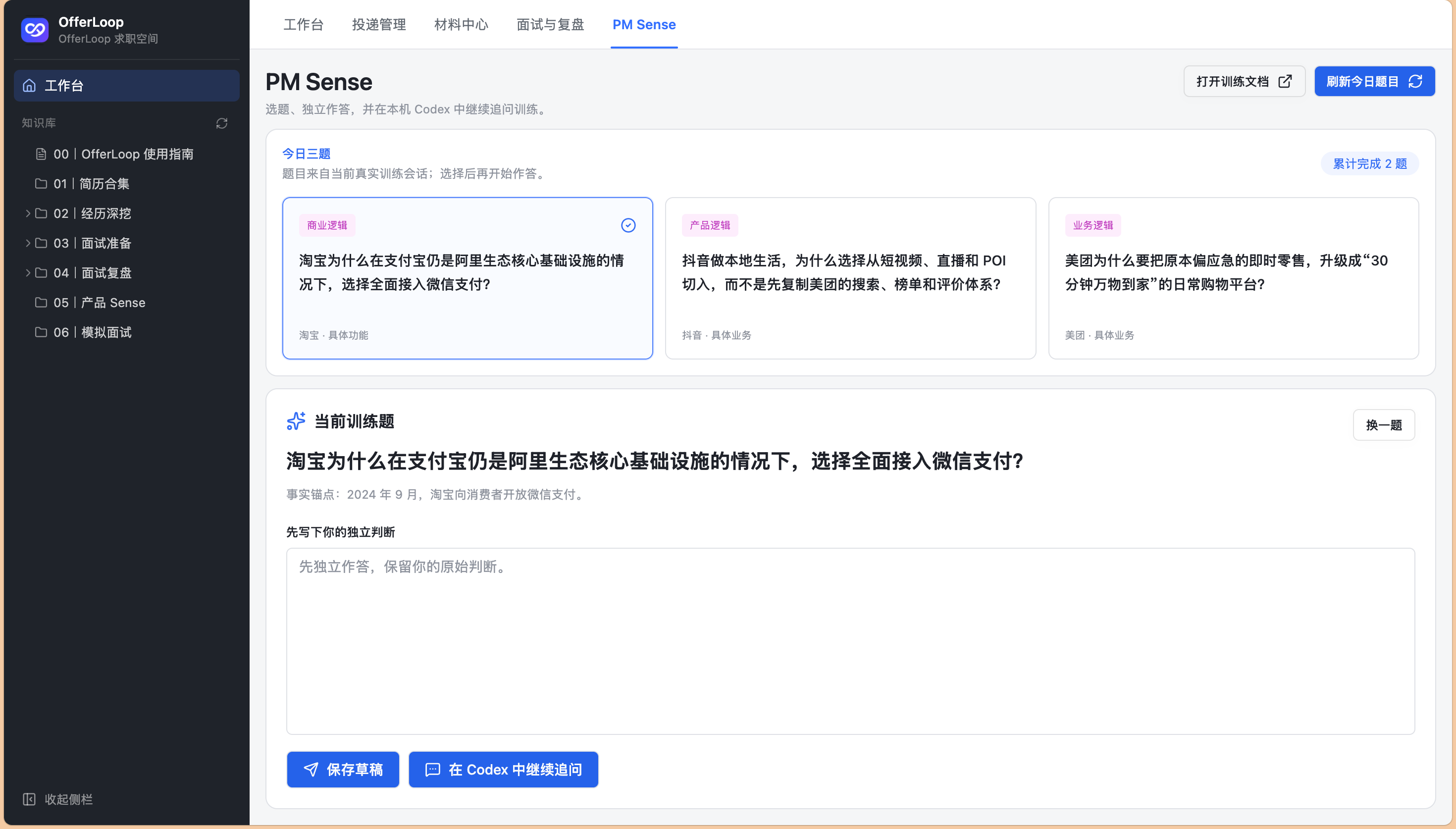The height and width of the screenshot is (829, 1456).
Task: Open the 材料中心 tab
Action: 461,24
